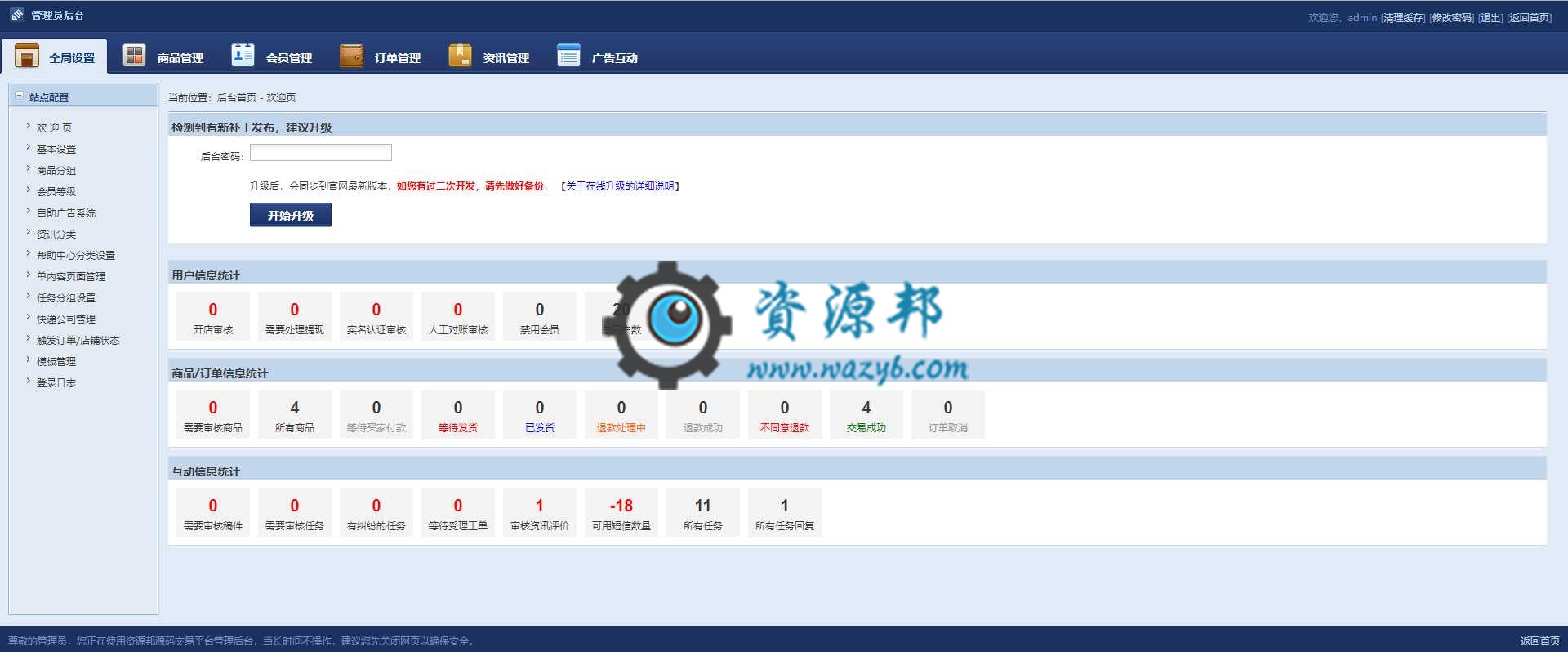Open the 开店审核 stat card
Screen dimensions: 1568x652
coord(213,316)
